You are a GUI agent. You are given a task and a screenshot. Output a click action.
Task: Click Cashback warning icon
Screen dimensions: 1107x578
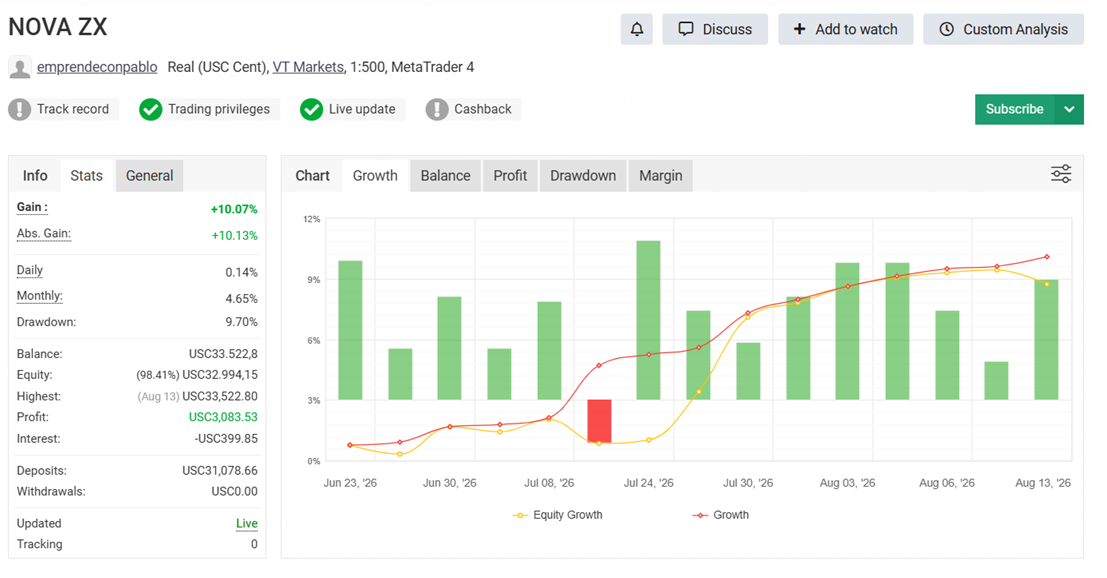tap(437, 109)
